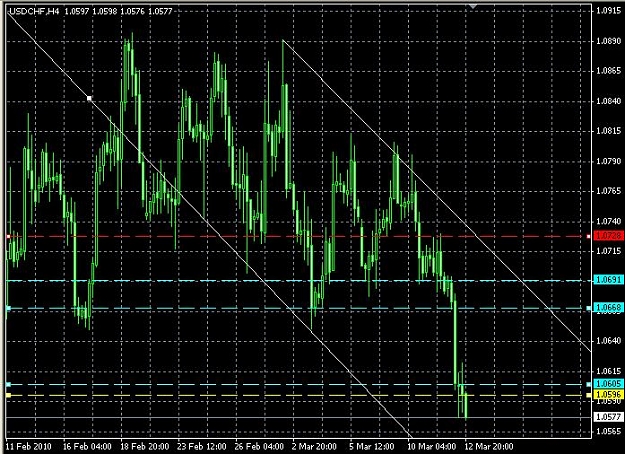The image size is (625, 454).
Task: Select the yellow 1.0596 price label
Action: click(608, 395)
